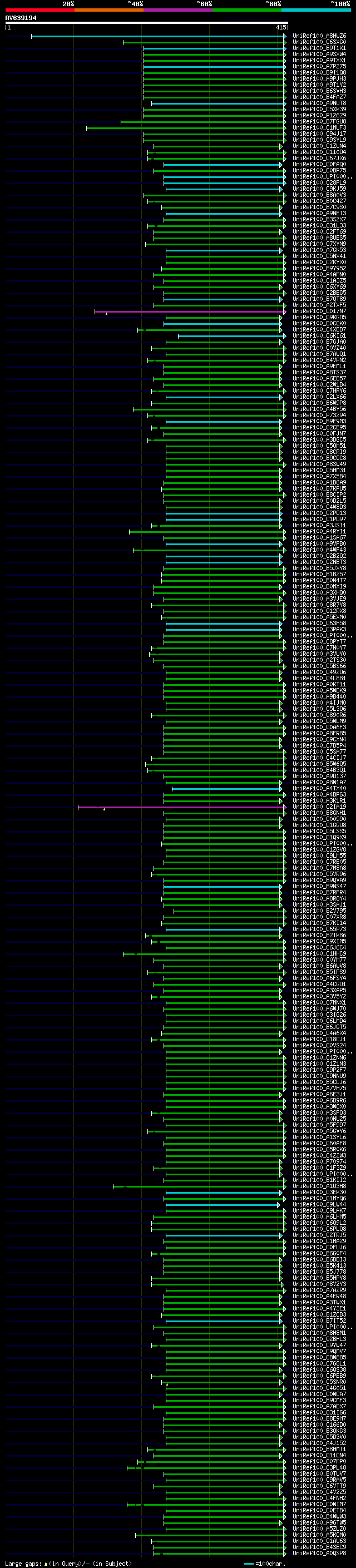This screenshot has height=1568, width=356.
Task: Click the green ~80% identity legend segment
Action: [x=246, y=10]
